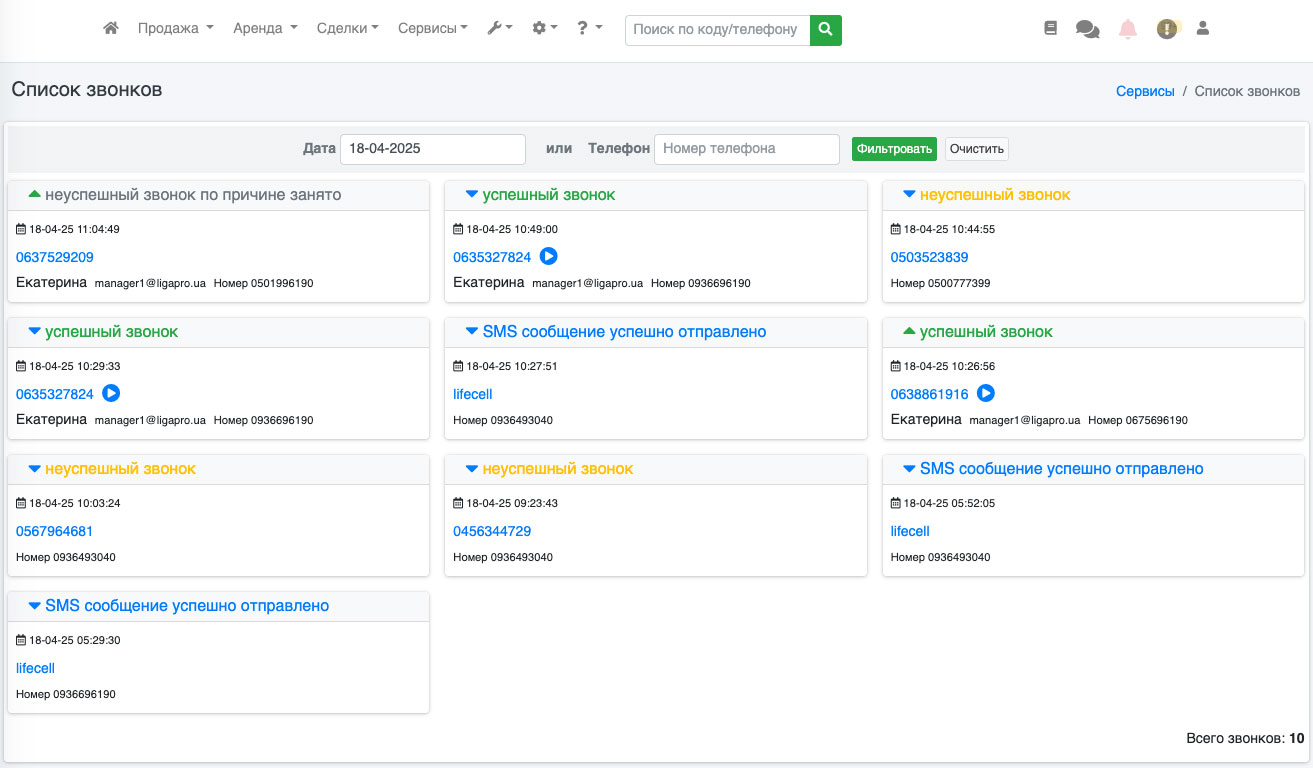Click the Фильтровать button

894,149
